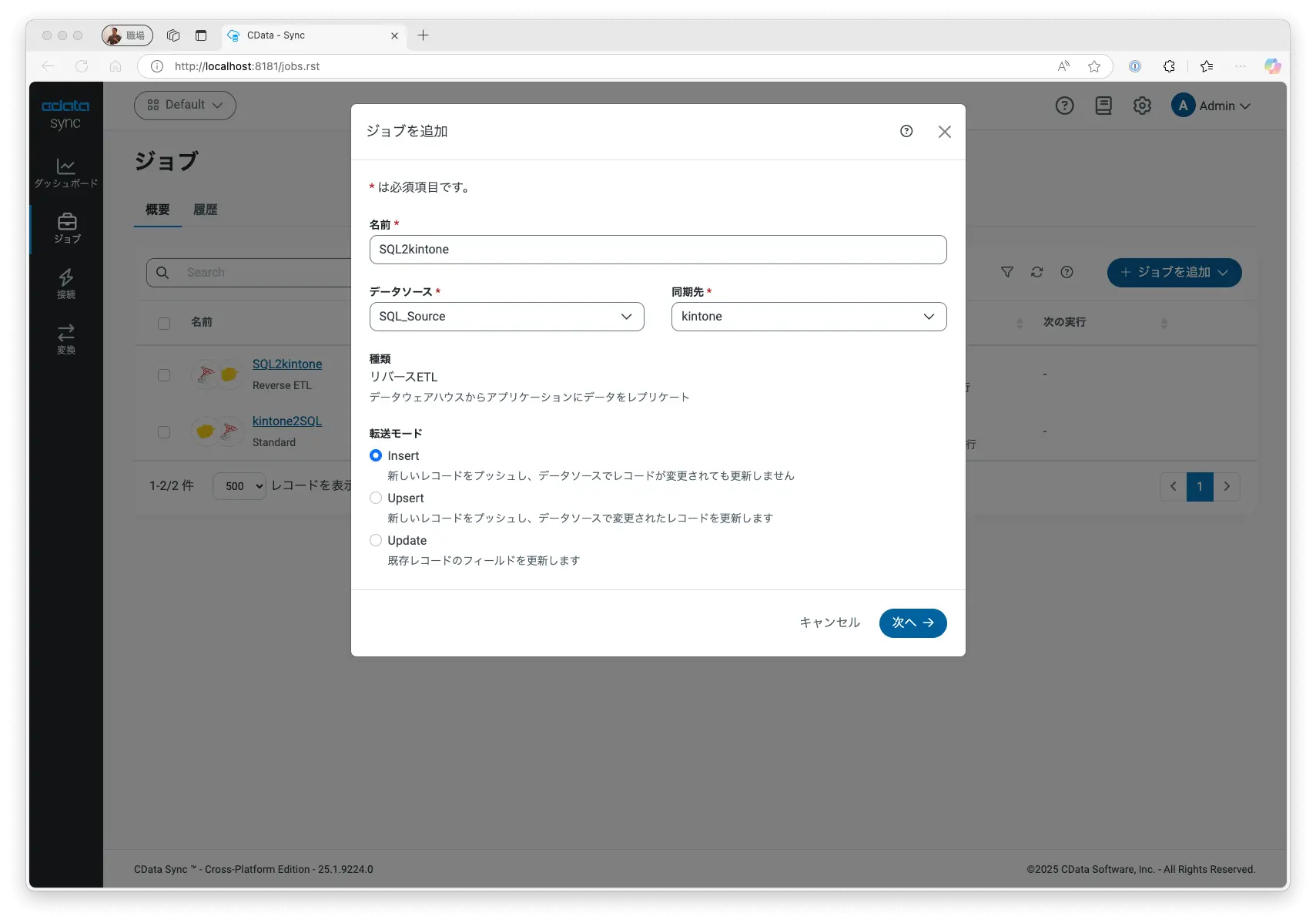Viewport: 1316px width, 923px height.
Task: Open the Copilot icon in browser toolbar
Action: pyautogui.click(x=1272, y=66)
